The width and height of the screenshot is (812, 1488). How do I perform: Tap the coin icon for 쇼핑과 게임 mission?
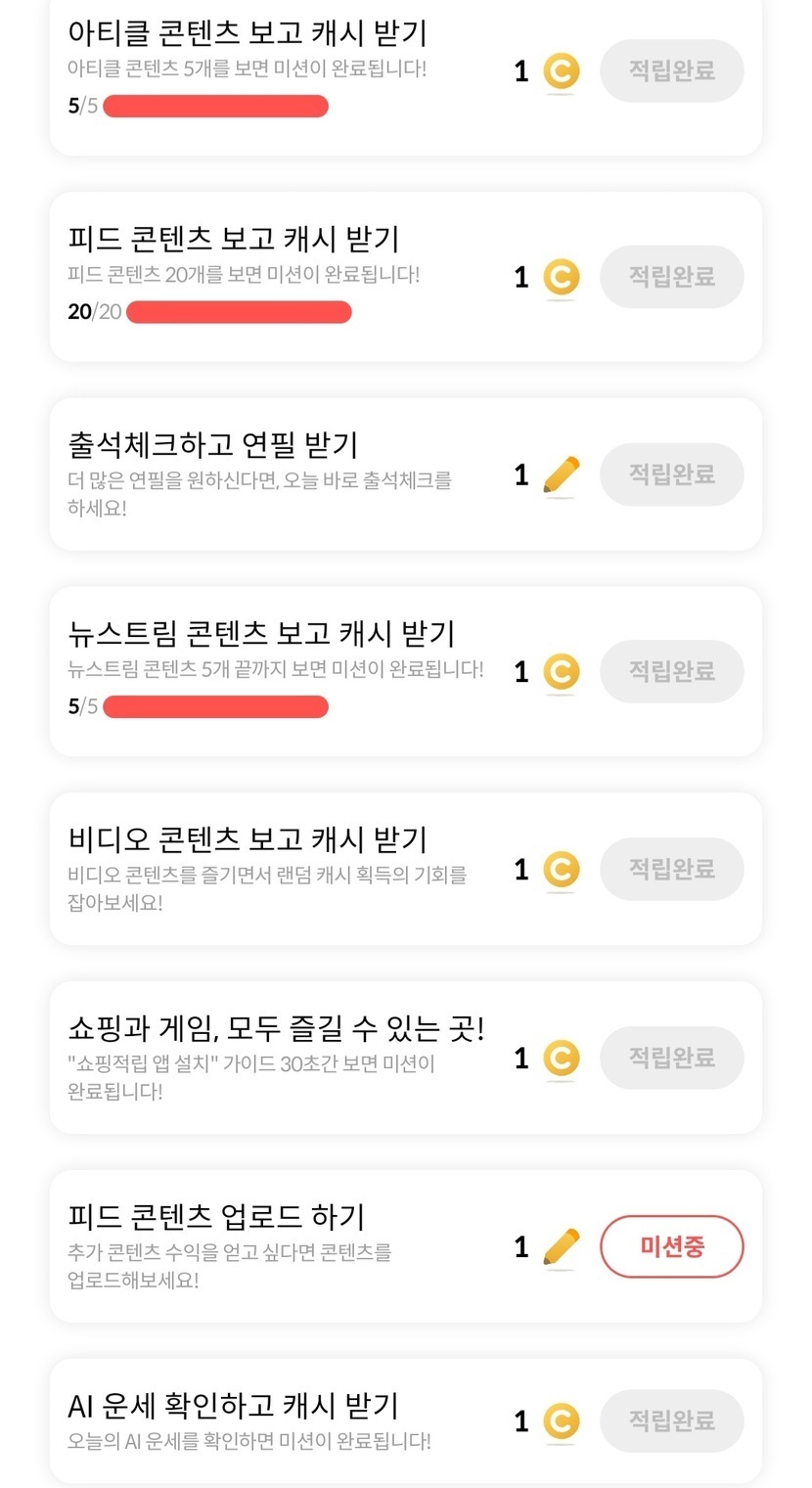[x=561, y=1059]
